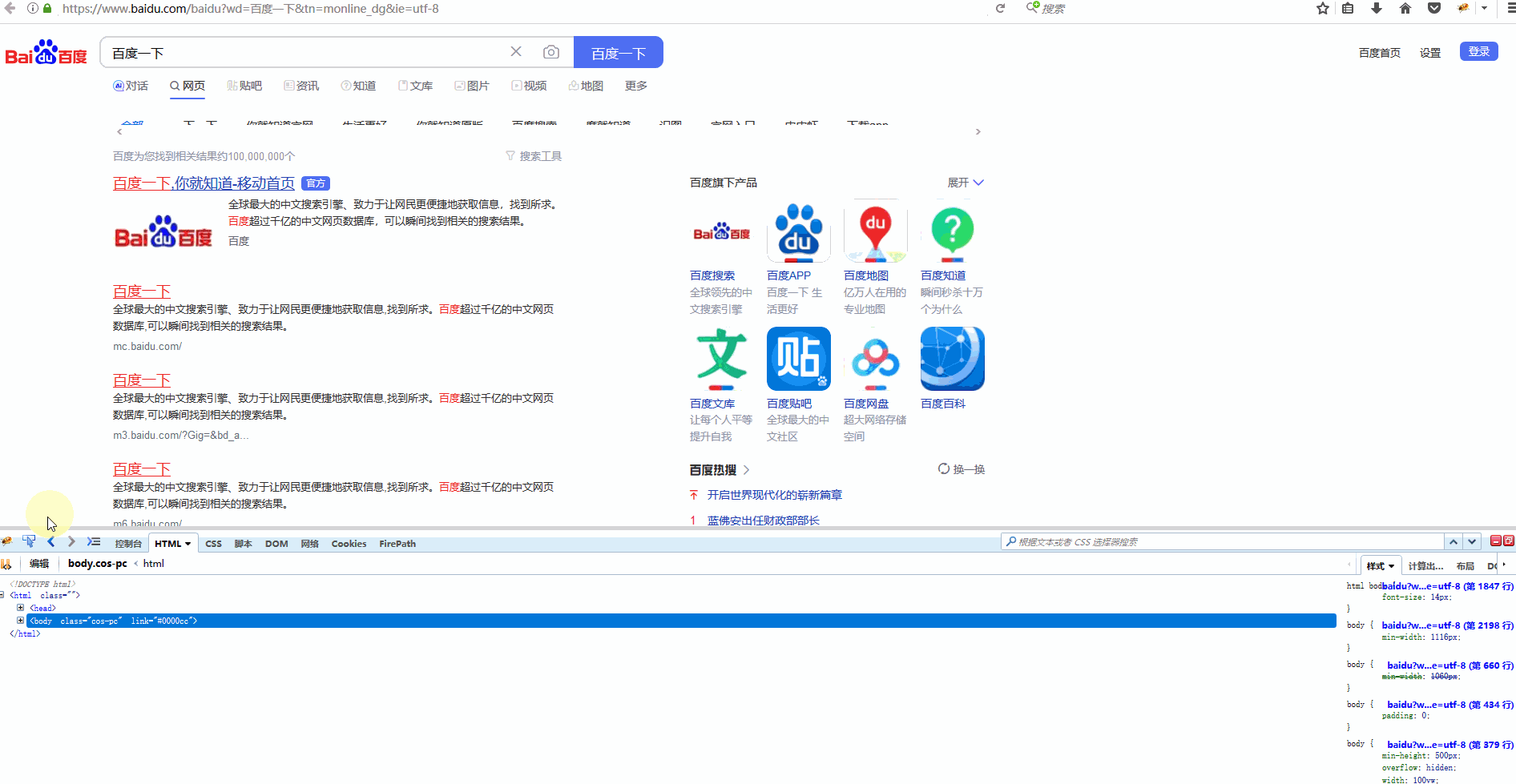Switch to Firebug CSS panel
This screenshot has height=784, width=1516.
coord(213,544)
